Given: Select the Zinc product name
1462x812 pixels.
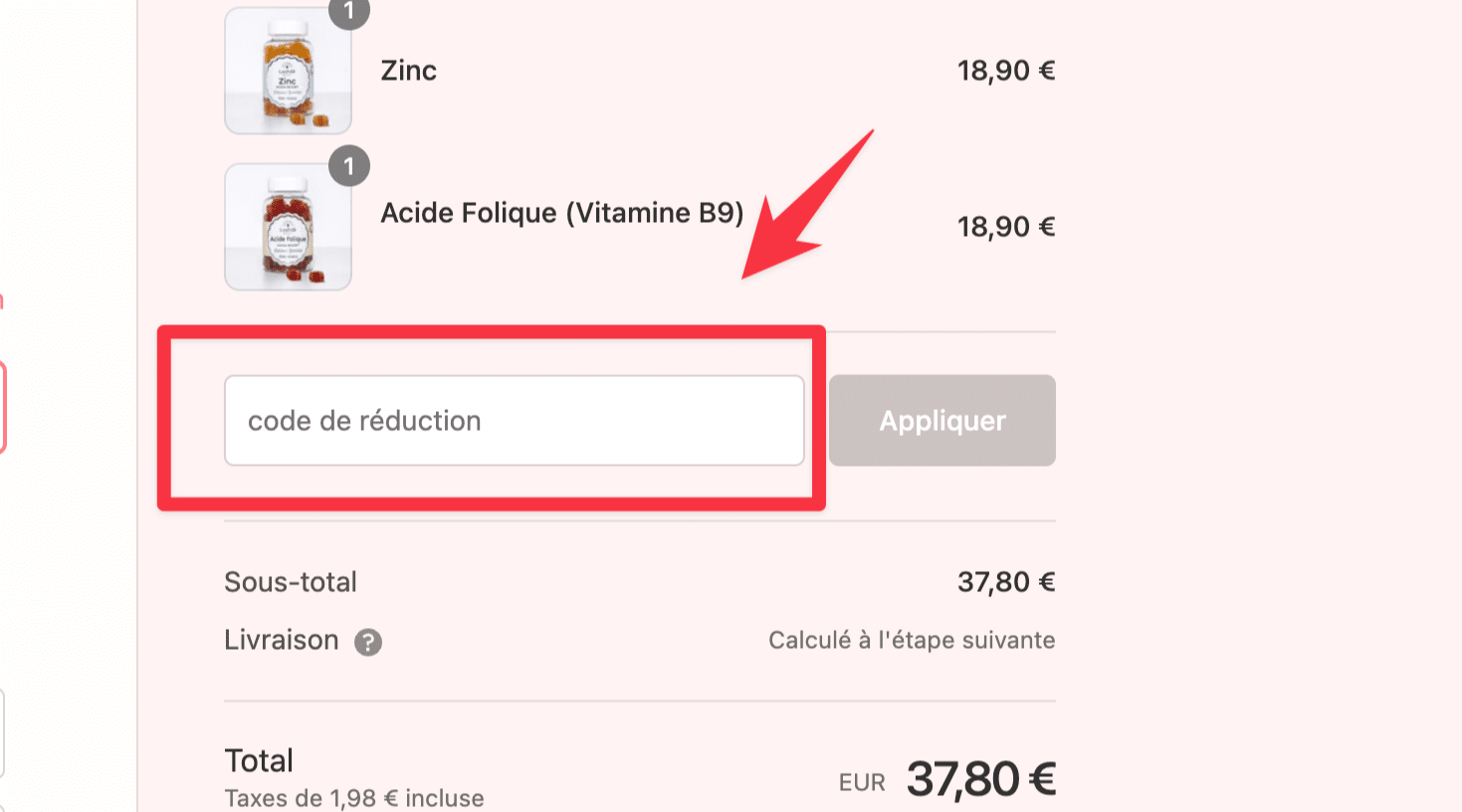Looking at the screenshot, I should coord(409,71).
